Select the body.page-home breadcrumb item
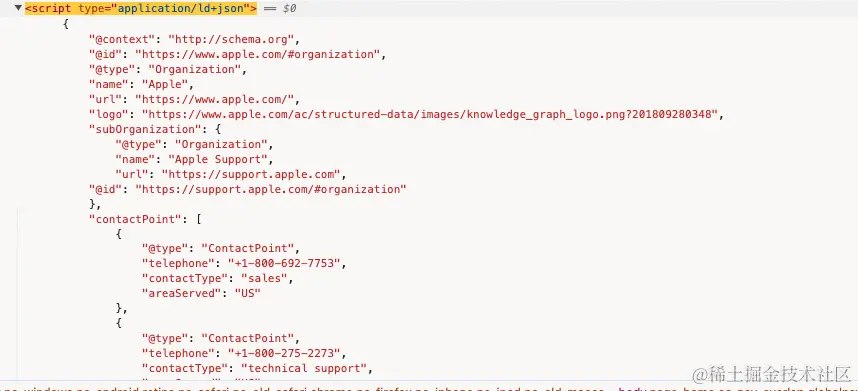Image resolution: width=858 pixels, height=391 pixels. (656, 389)
